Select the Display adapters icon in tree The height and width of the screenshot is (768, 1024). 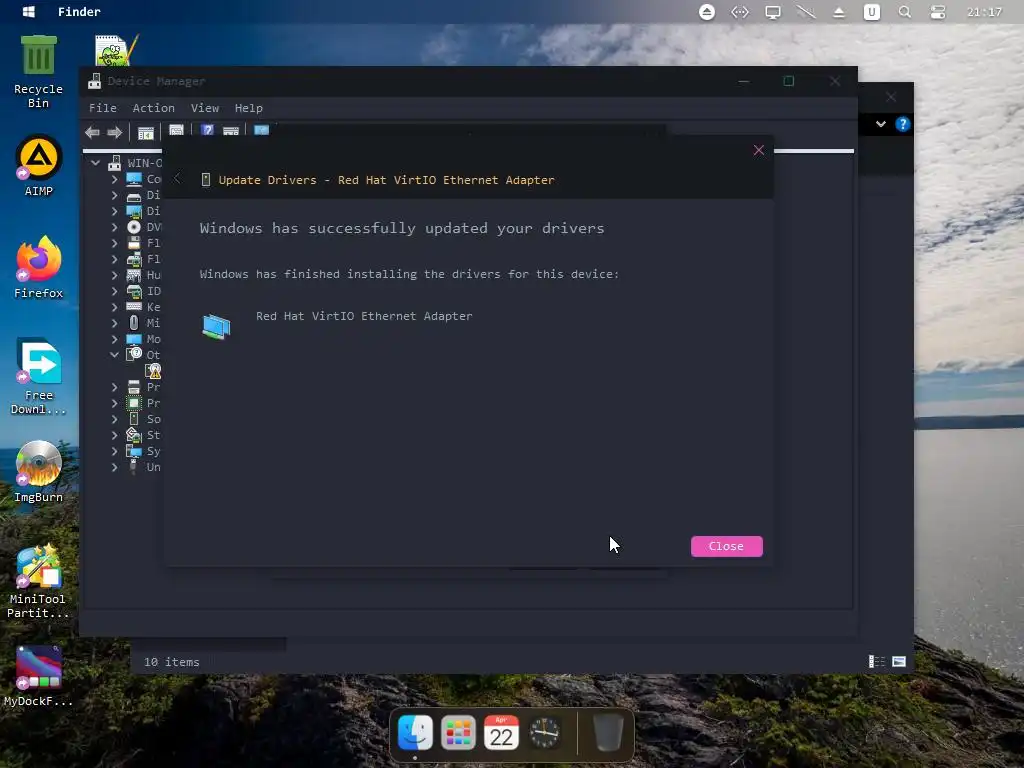point(134,211)
